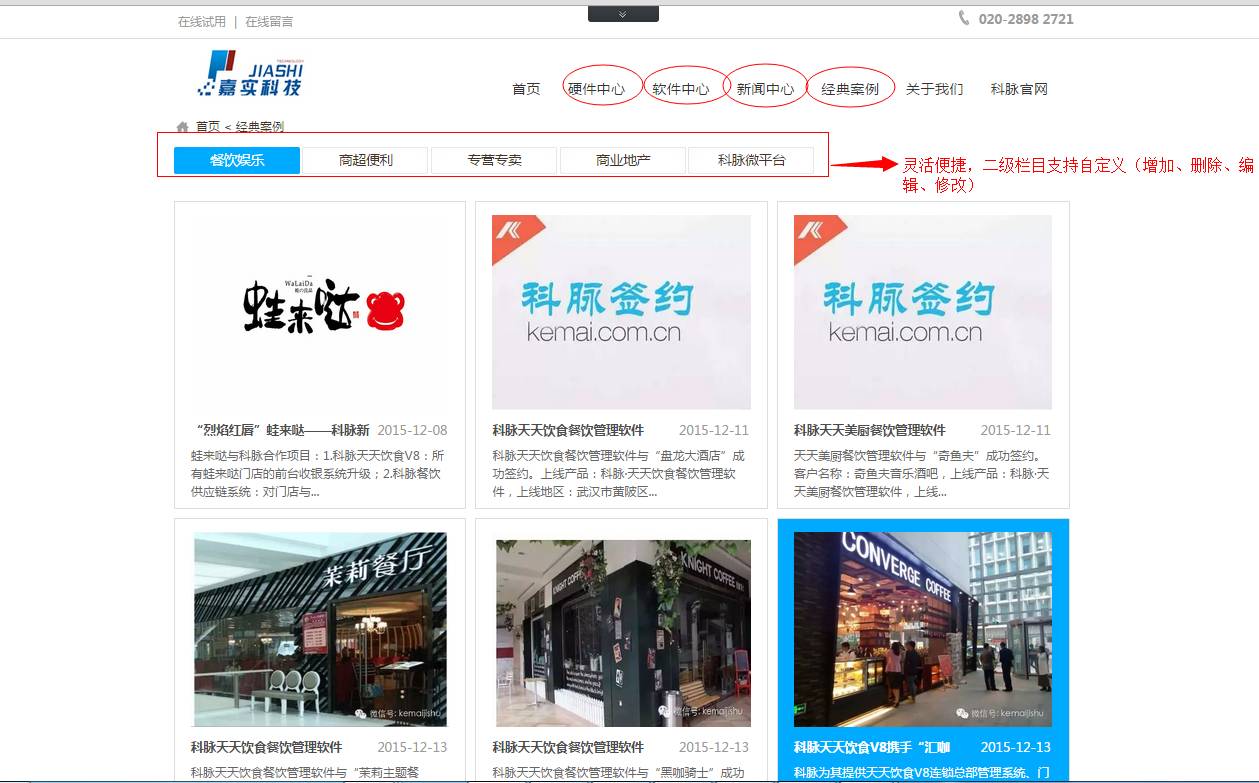Viewport: 1259px width, 783px height.
Task: Open 科脉官网 navigation item
Action: coord(1019,89)
